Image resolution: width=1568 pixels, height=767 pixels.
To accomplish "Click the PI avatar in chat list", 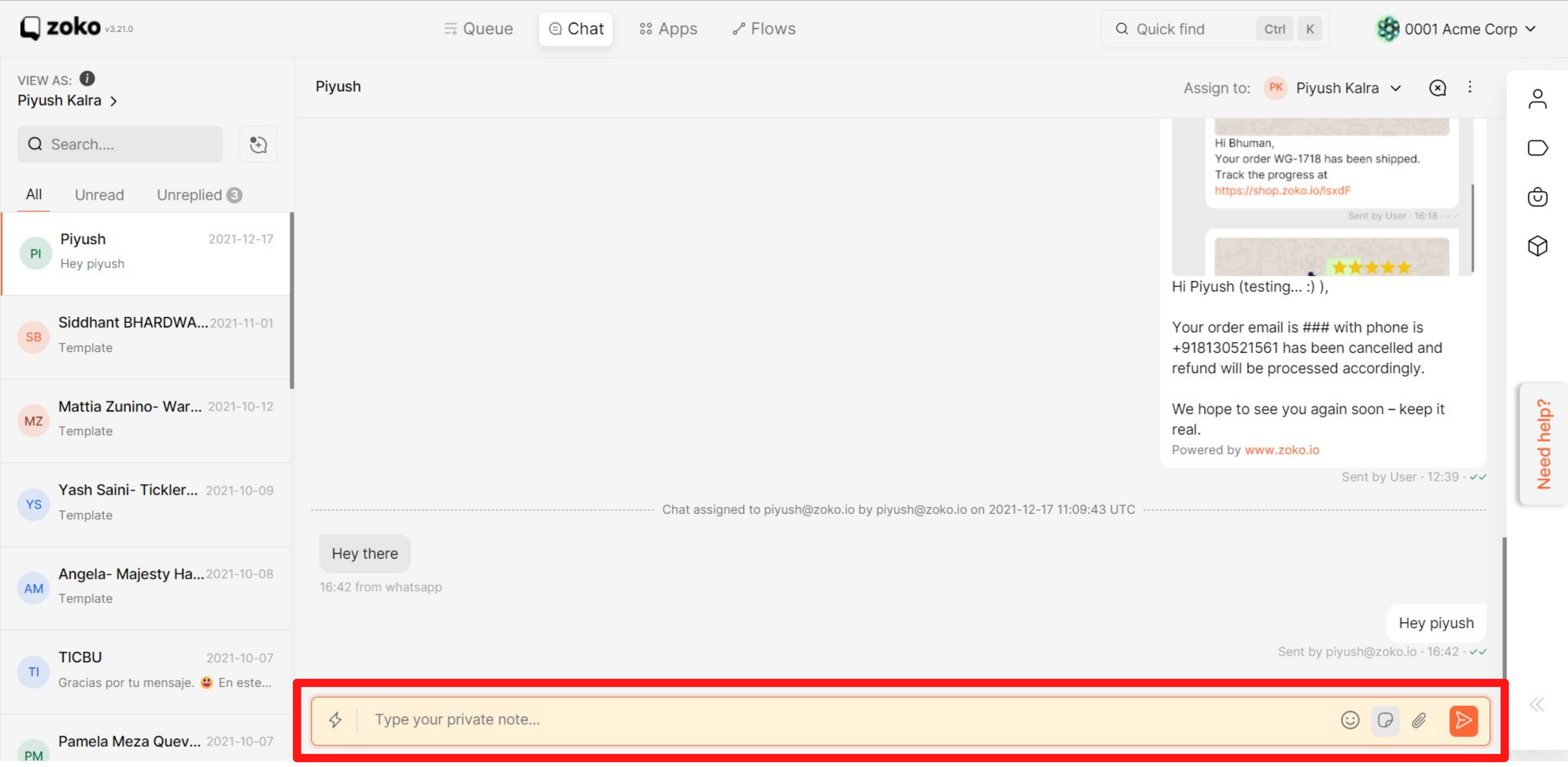I will [35, 254].
